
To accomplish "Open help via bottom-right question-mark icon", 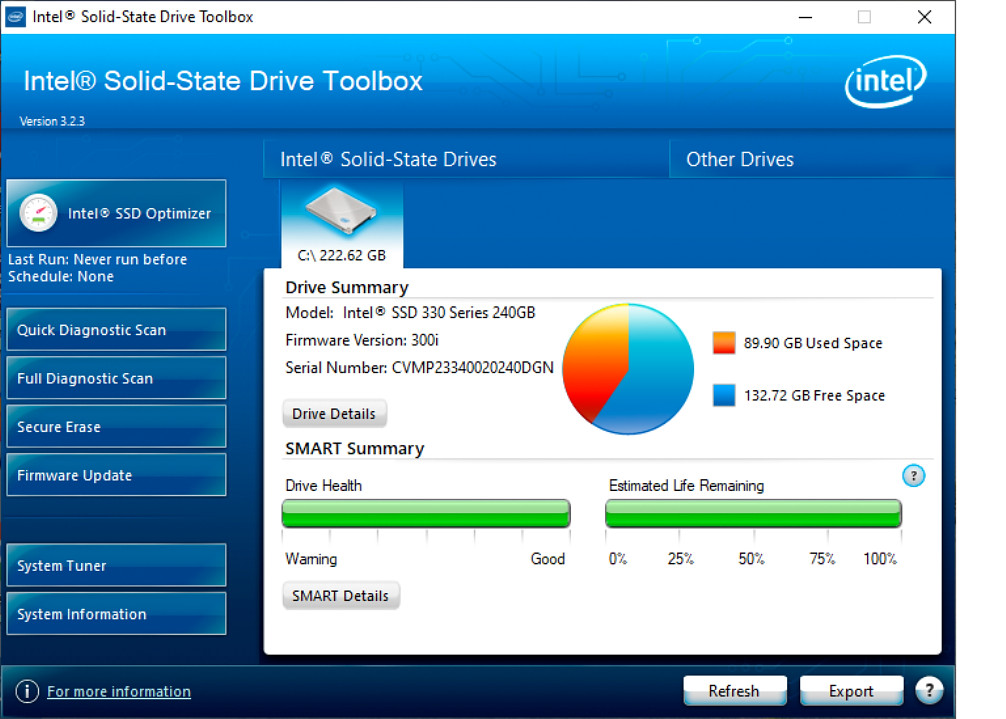I will tap(929, 691).
